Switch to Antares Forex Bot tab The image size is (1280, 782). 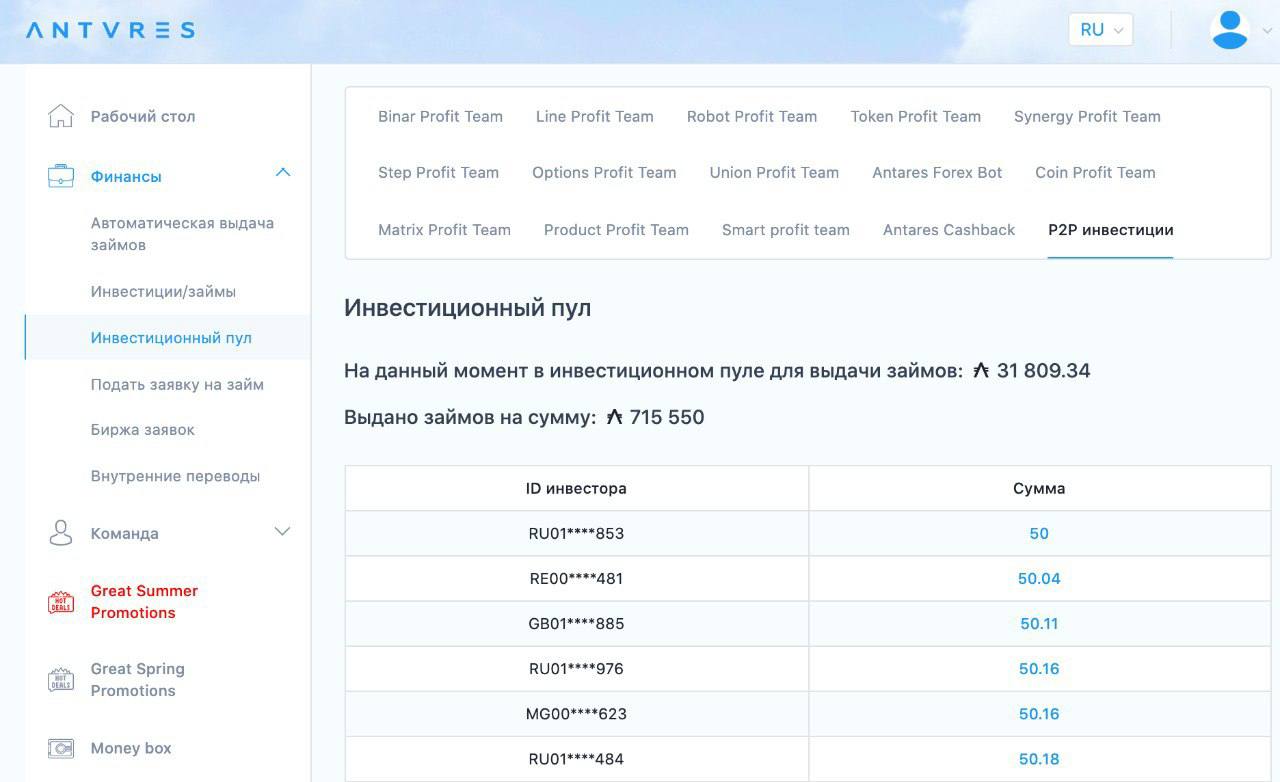[x=937, y=173]
